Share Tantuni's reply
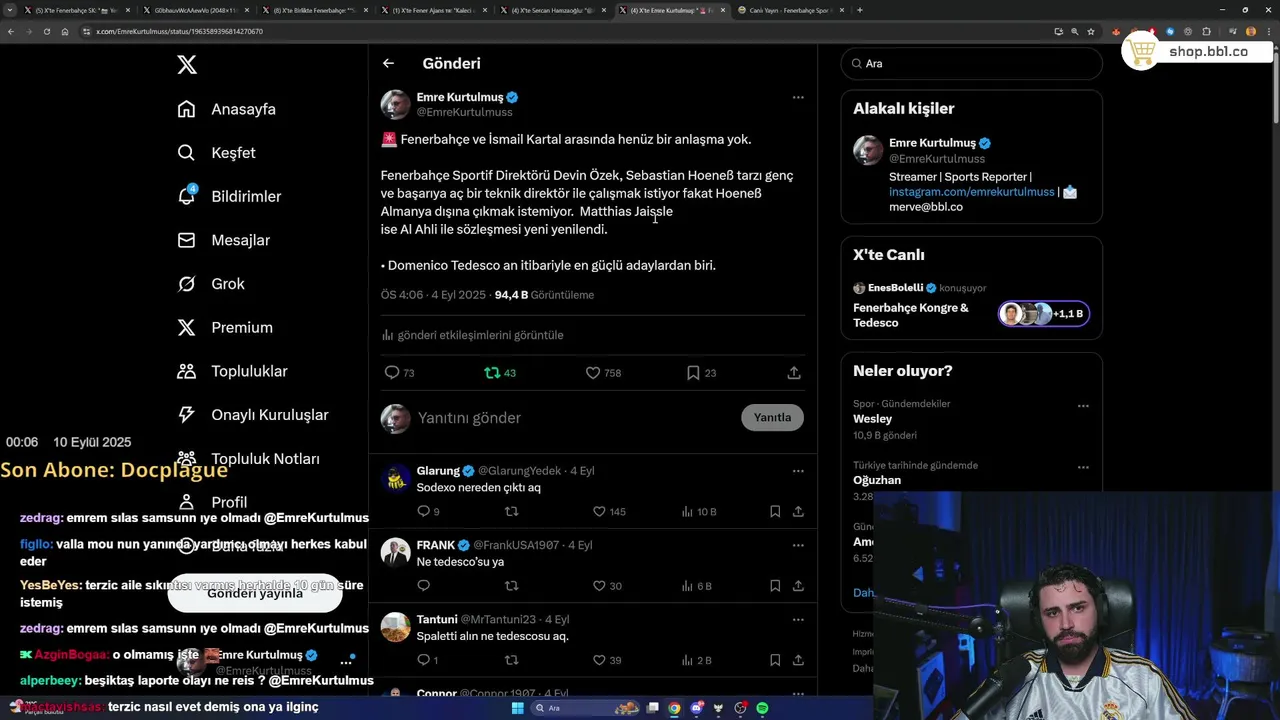 798,660
